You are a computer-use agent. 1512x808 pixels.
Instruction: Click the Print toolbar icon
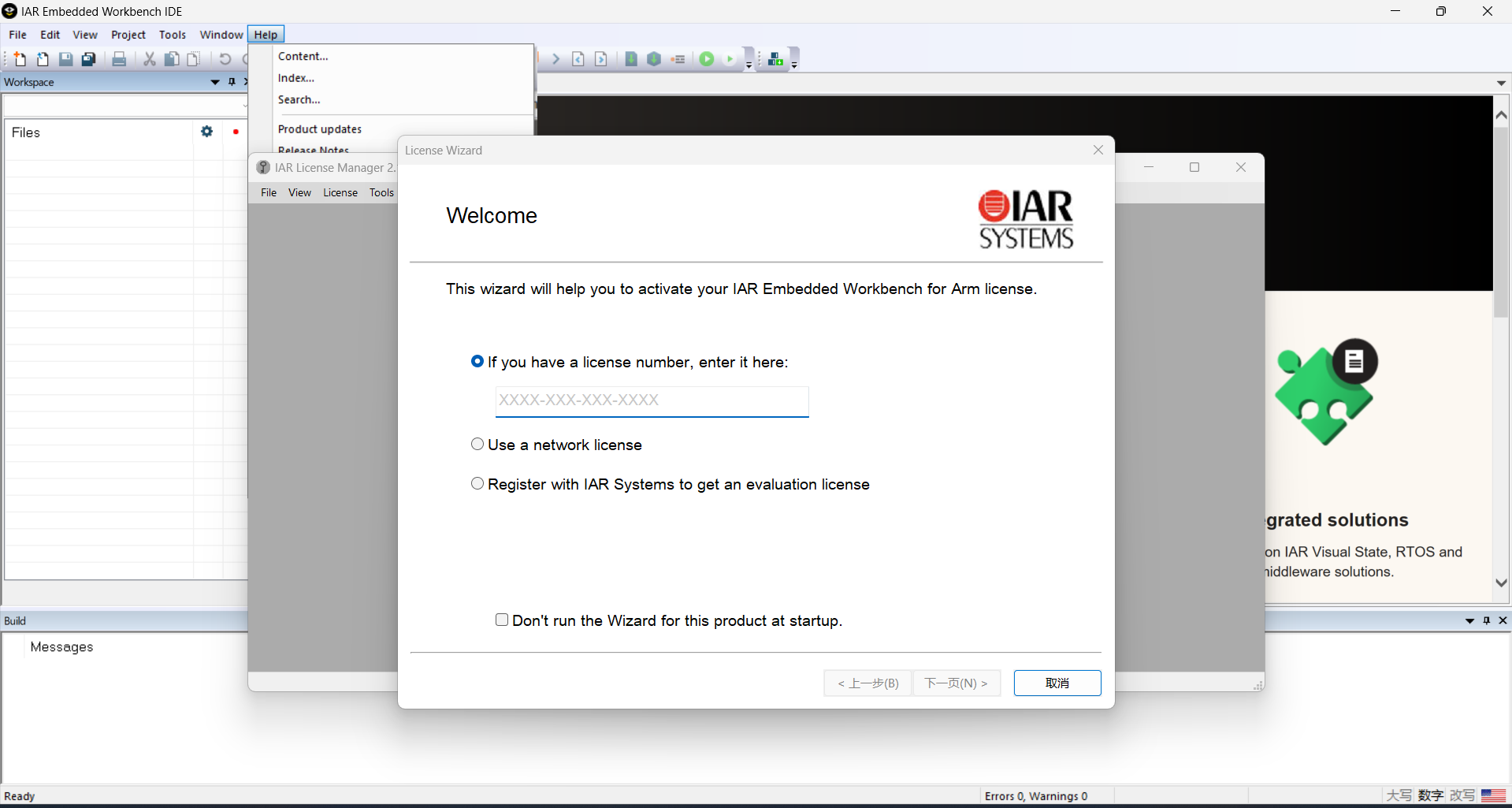(x=119, y=59)
